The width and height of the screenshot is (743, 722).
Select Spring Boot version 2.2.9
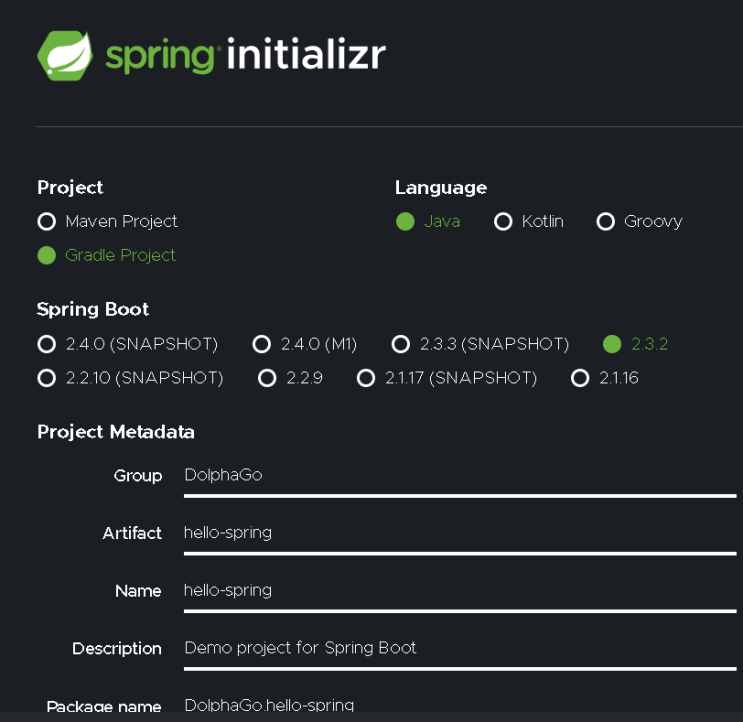267,378
